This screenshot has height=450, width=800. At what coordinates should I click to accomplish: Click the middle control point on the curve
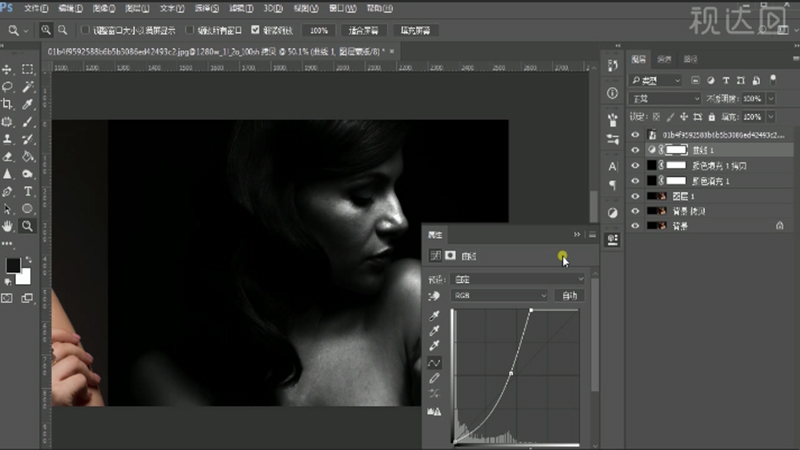point(511,373)
